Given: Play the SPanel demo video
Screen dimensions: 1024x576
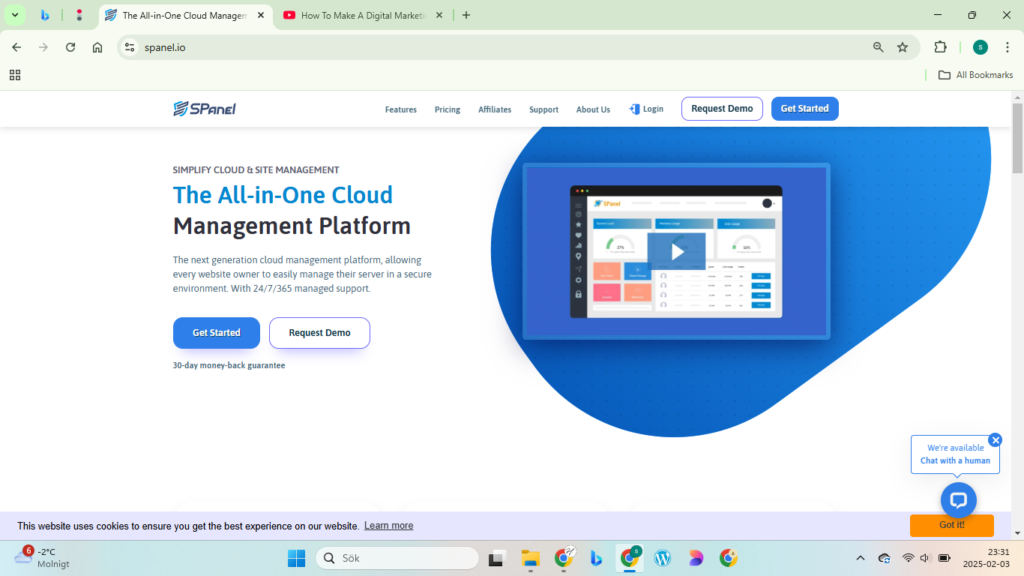Looking at the screenshot, I should [x=677, y=251].
